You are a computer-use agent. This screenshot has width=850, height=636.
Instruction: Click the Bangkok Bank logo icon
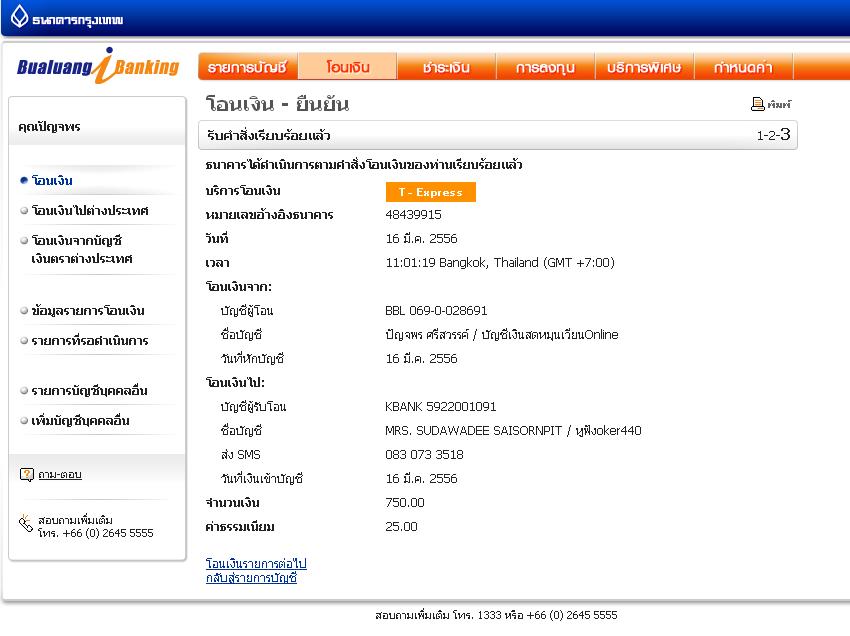(20, 17)
